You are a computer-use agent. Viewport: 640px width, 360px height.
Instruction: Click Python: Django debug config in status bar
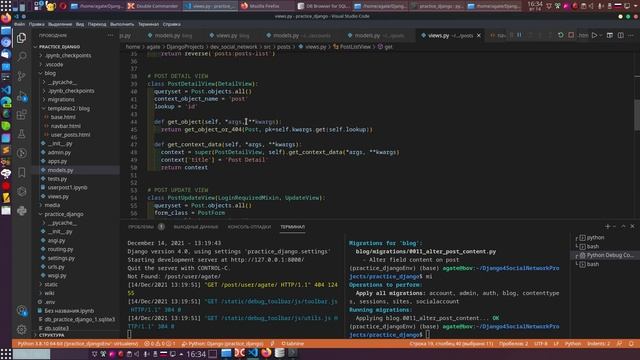coord(222,344)
